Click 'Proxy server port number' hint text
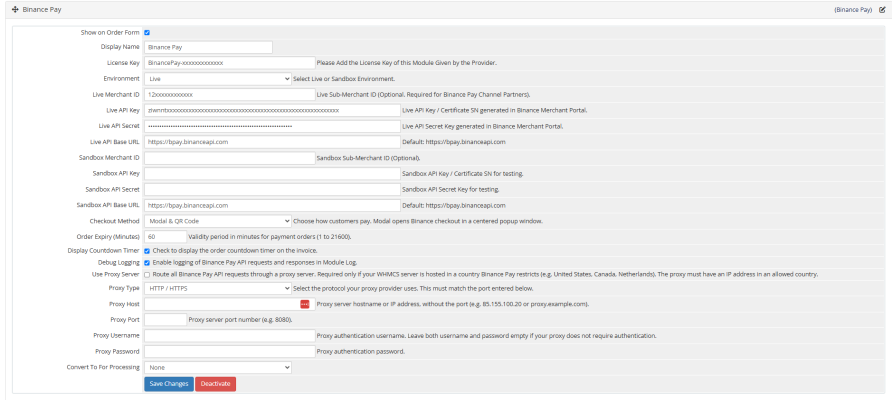The image size is (892, 400). 240,320
